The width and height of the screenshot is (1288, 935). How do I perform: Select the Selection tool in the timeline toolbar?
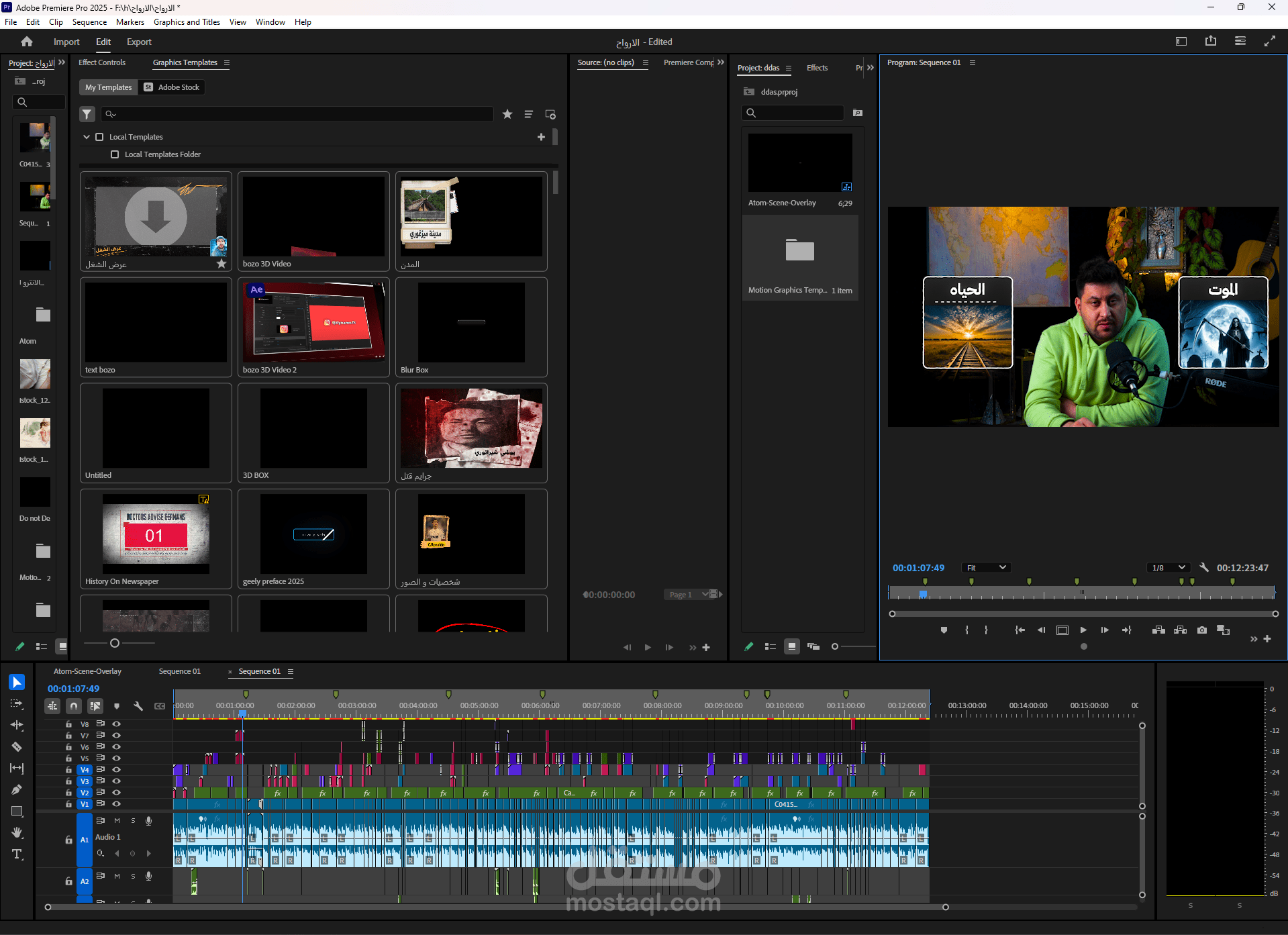17,682
